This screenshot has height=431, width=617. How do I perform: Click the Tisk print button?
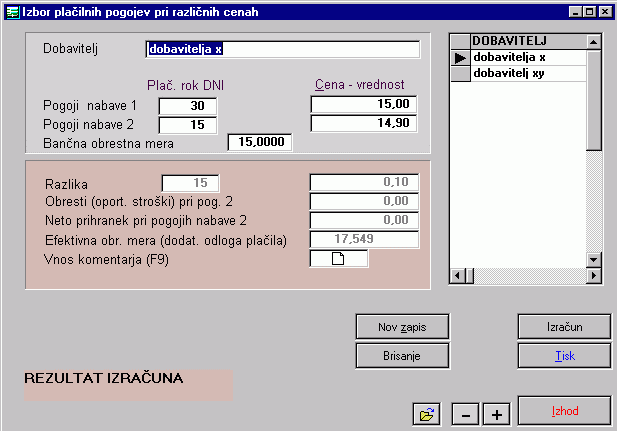click(x=564, y=356)
